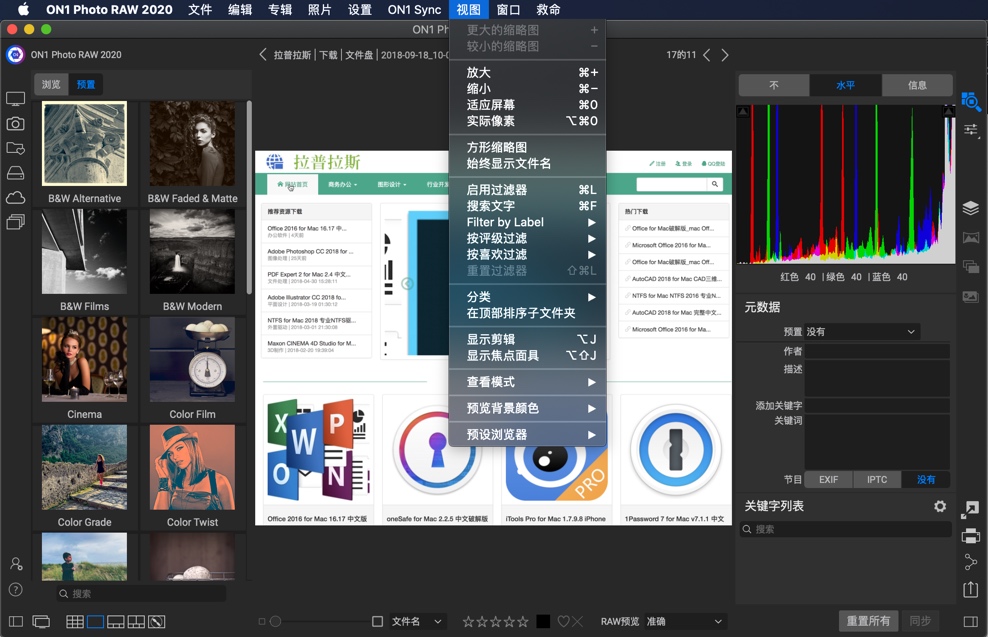Viewport: 988px width, 637px height.
Task: Toggle dual display mode icon
Action: 41,622
